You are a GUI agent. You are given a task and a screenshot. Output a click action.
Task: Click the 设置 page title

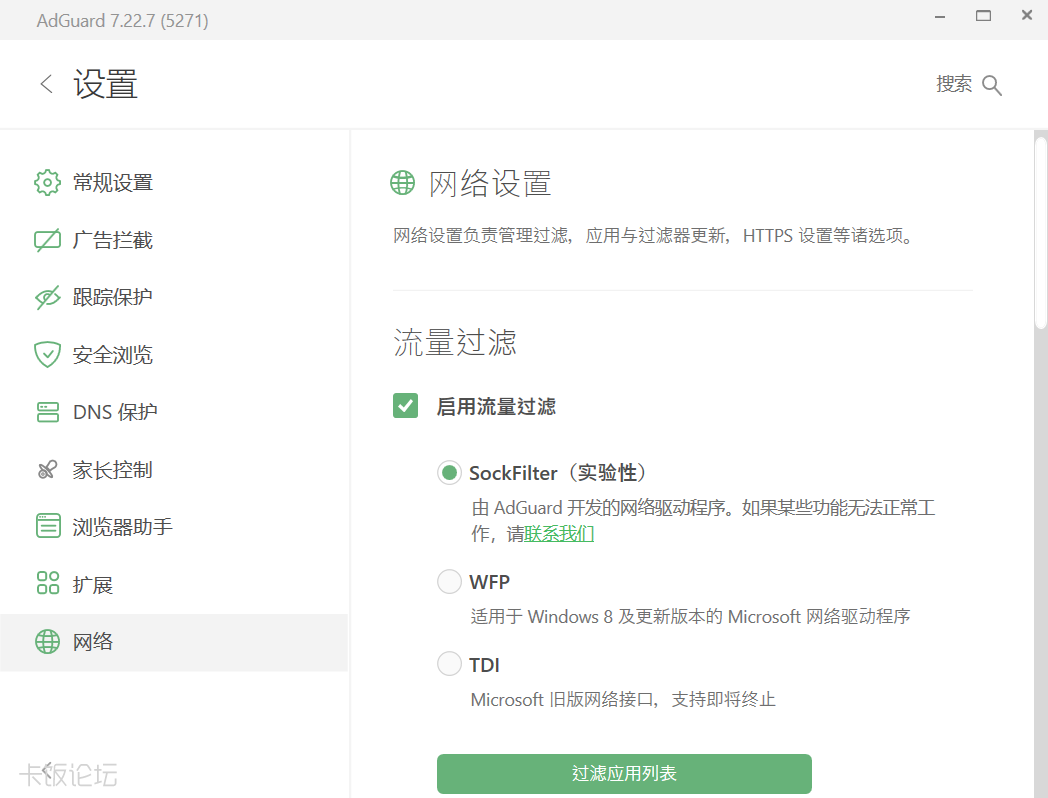[x=106, y=84]
